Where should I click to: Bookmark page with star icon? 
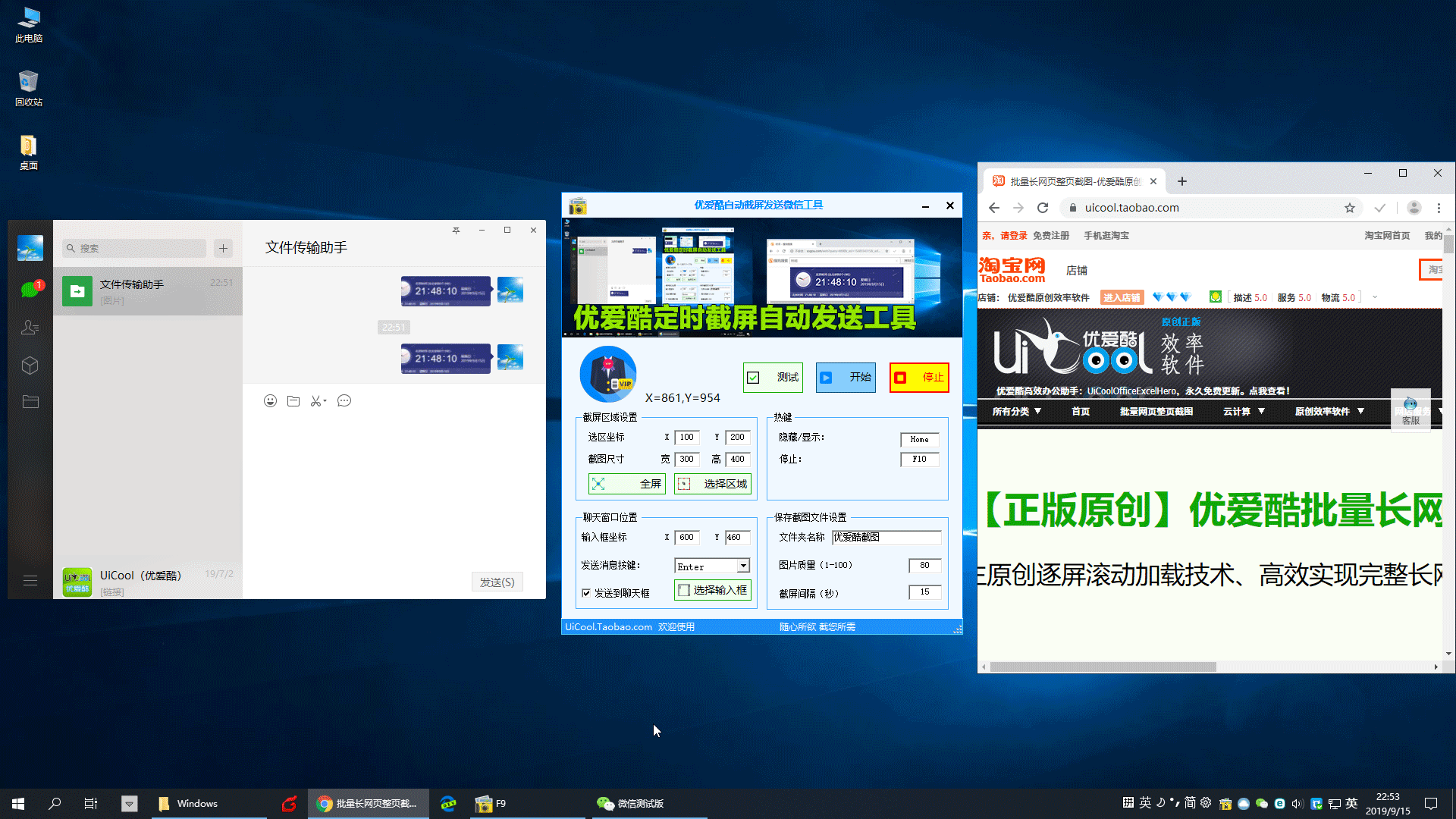tap(1350, 208)
